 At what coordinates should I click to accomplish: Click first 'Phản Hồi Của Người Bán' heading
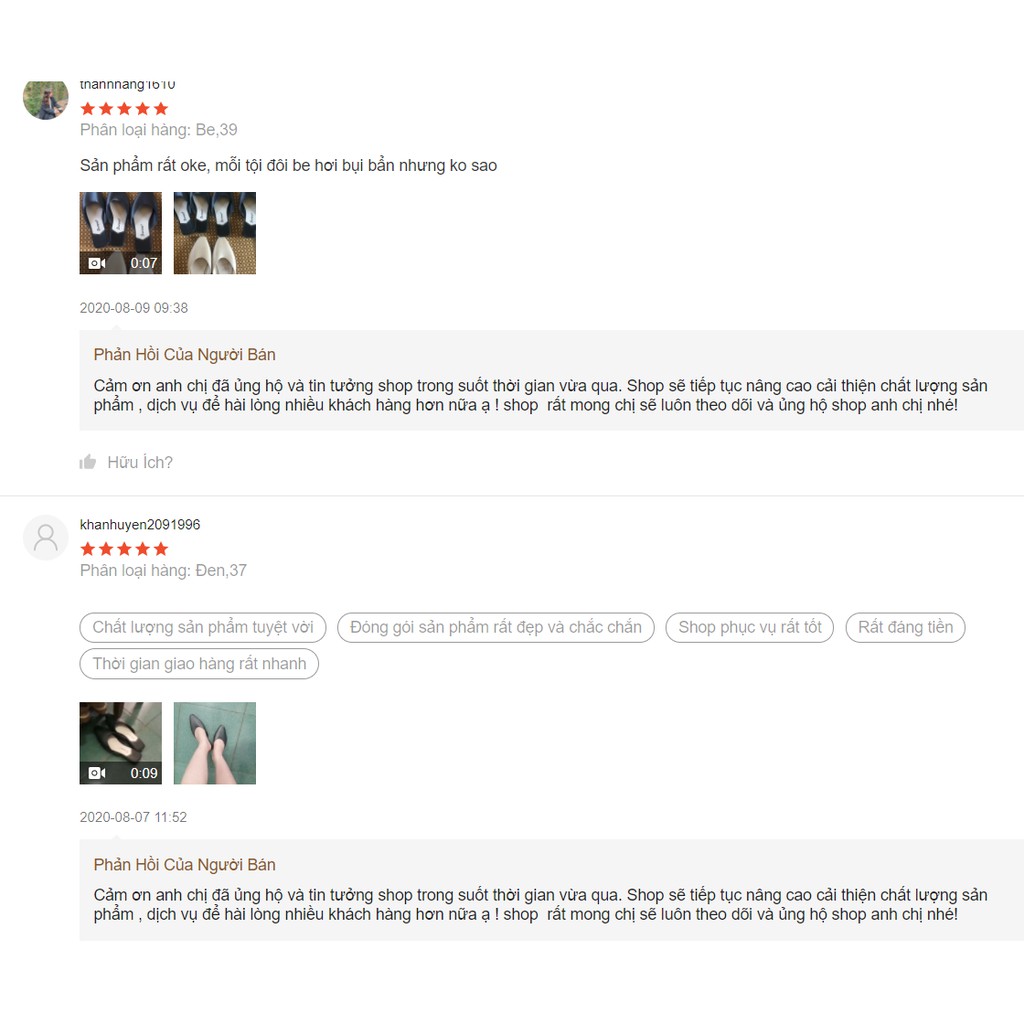pyautogui.click(x=184, y=355)
